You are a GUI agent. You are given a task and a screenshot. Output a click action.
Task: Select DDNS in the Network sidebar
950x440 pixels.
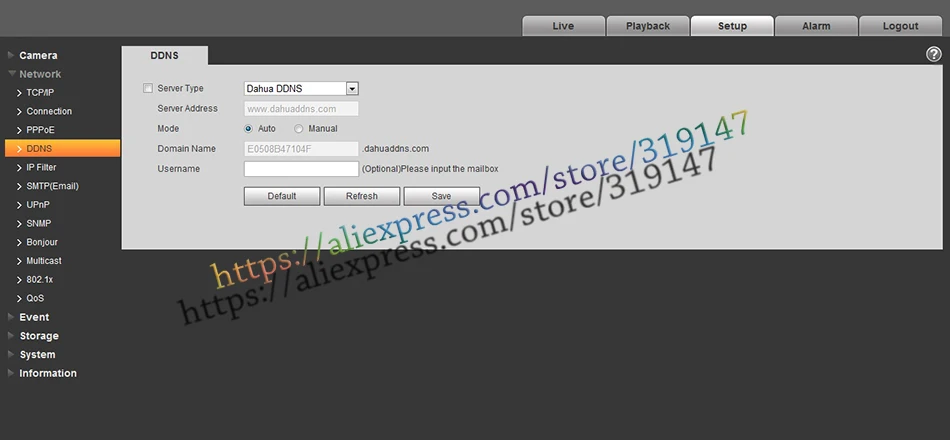point(62,148)
